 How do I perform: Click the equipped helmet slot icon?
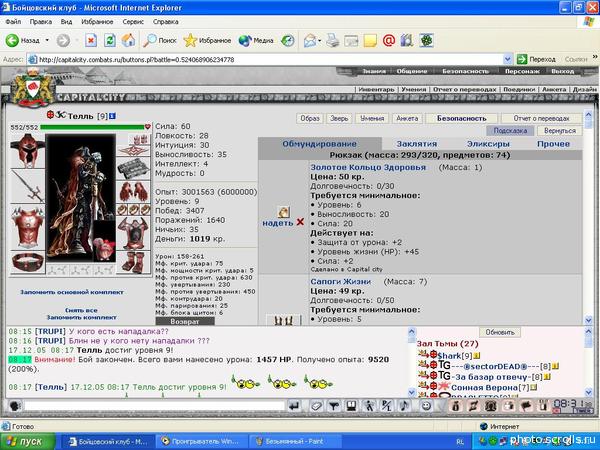[28, 151]
